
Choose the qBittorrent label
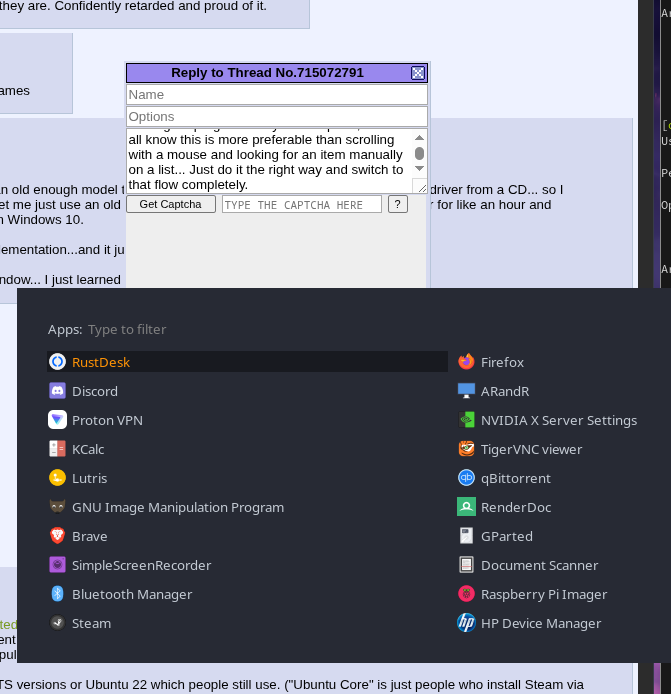(516, 478)
